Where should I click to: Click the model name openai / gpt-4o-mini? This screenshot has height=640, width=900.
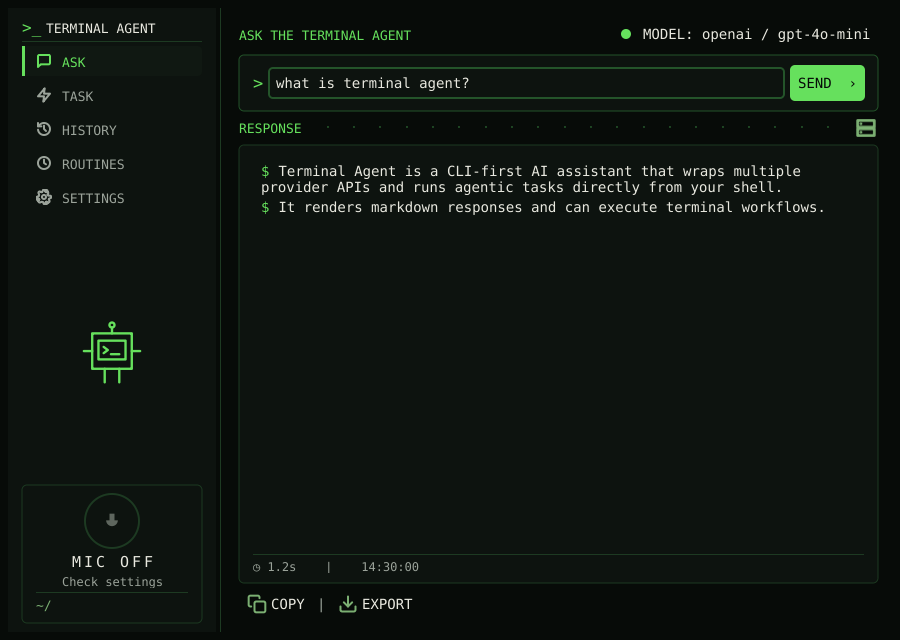785,34
